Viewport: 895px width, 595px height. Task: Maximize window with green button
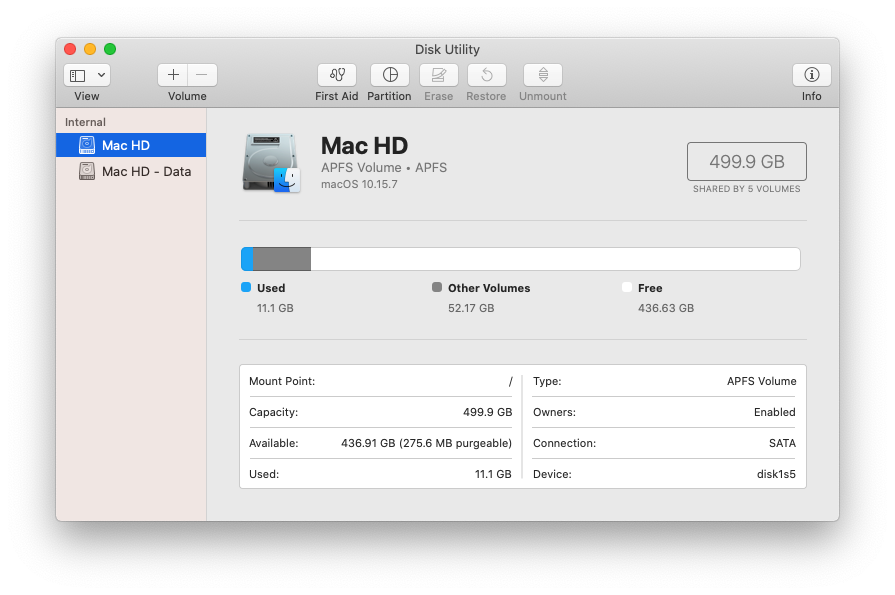(110, 49)
